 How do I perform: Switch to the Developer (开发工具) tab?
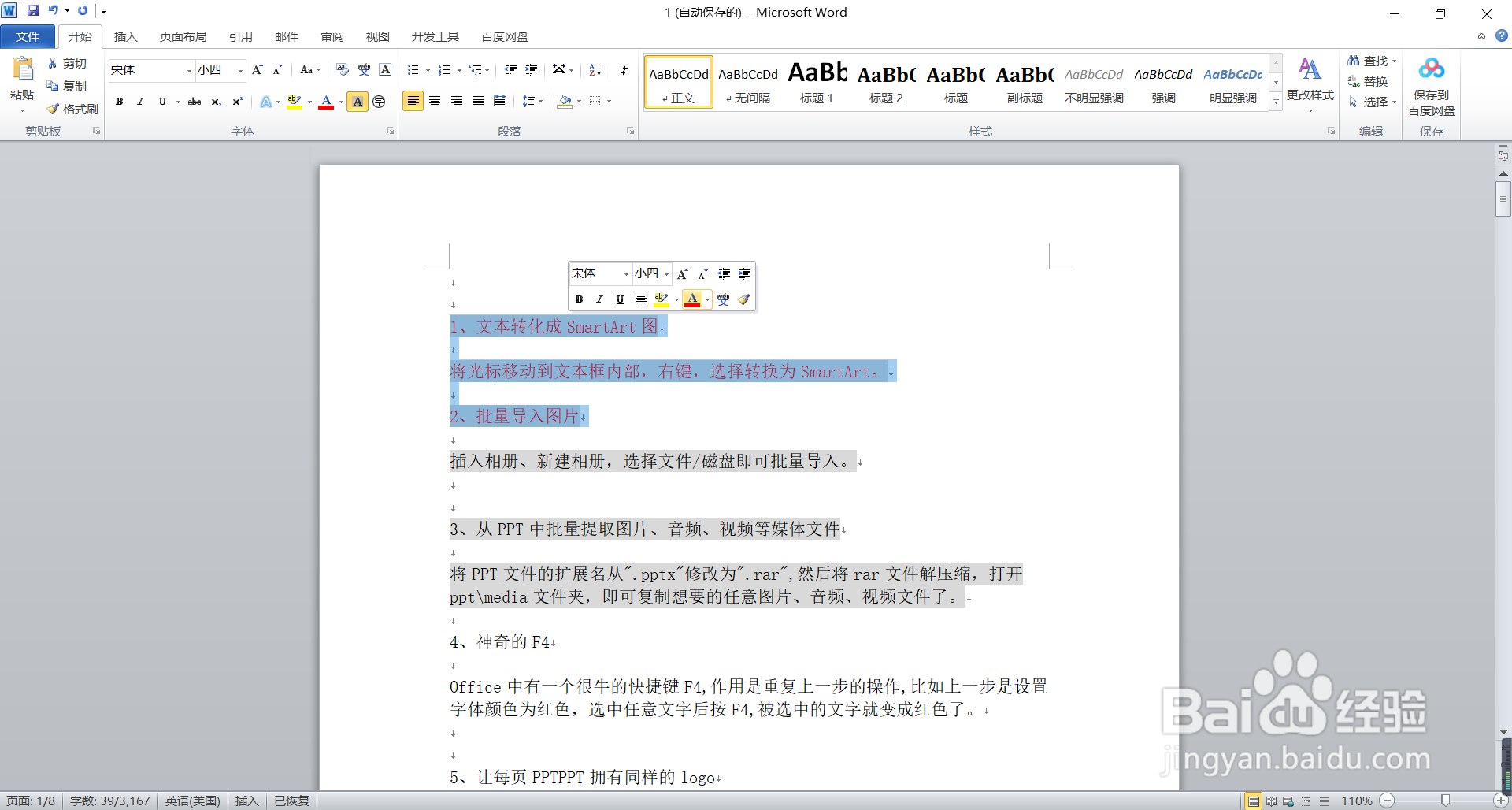point(435,37)
